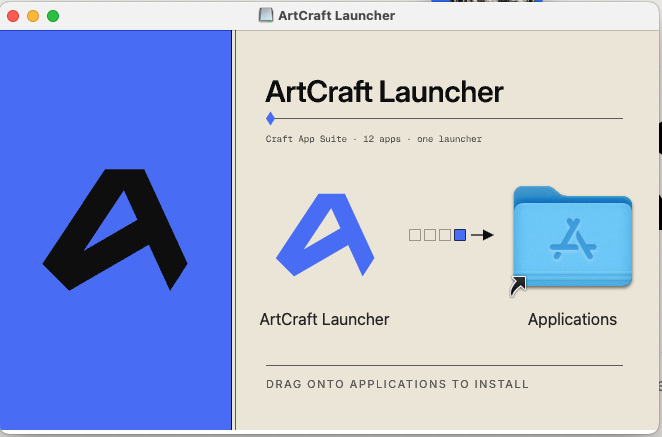Click the Applications folder label
Viewport: 662px width, 437px height.
(572, 320)
